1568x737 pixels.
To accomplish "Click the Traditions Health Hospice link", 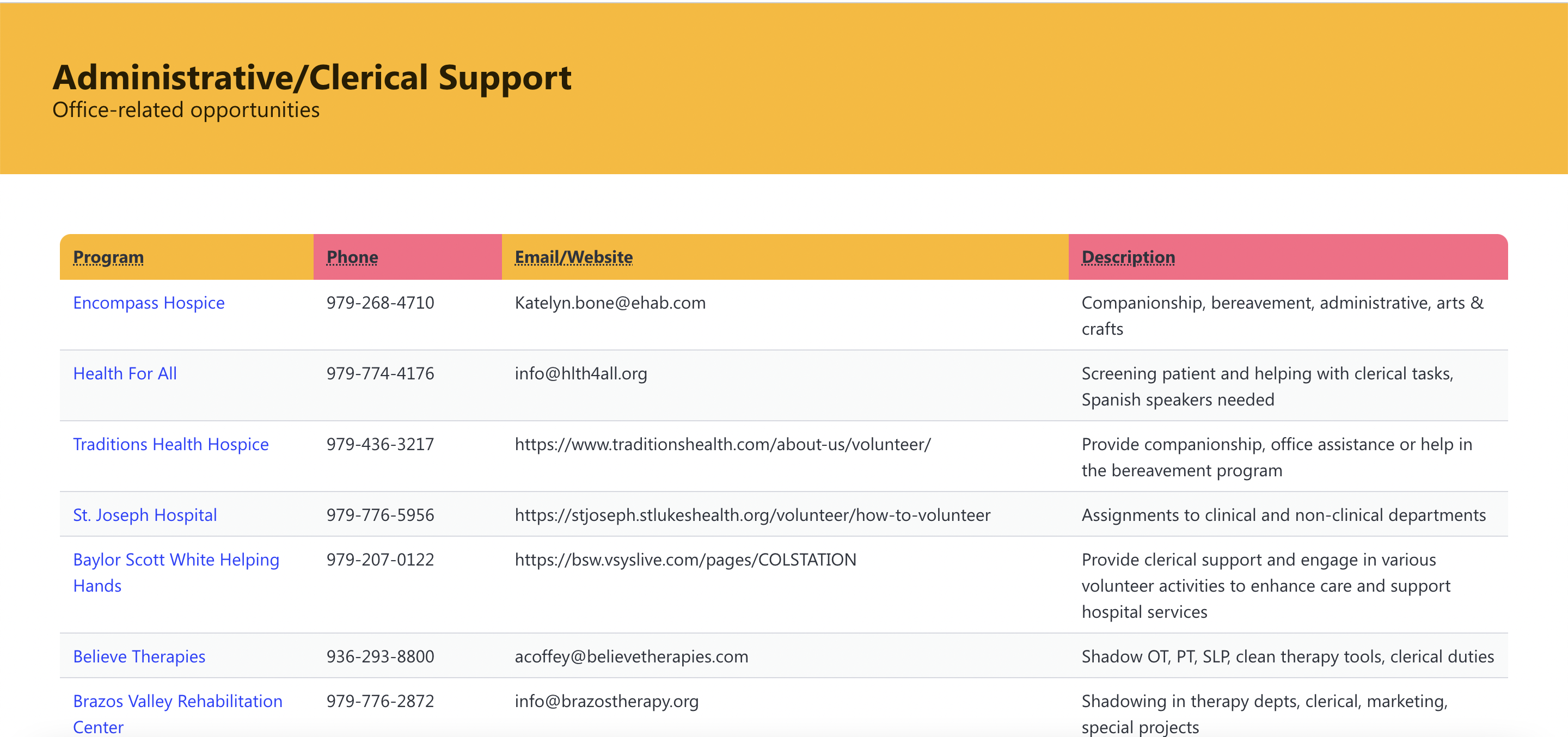I will click(170, 444).
